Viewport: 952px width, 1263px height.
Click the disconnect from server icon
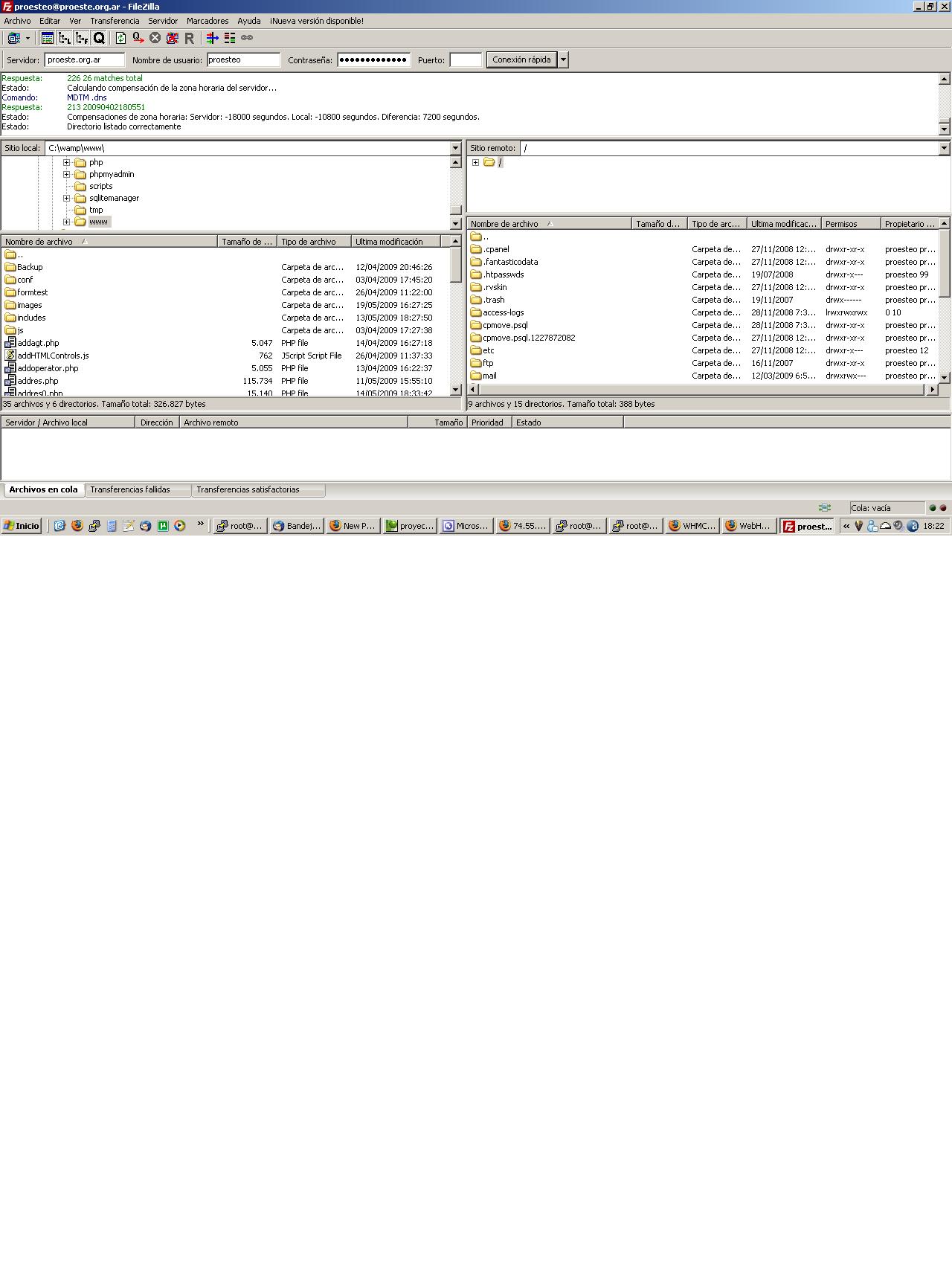(x=172, y=38)
